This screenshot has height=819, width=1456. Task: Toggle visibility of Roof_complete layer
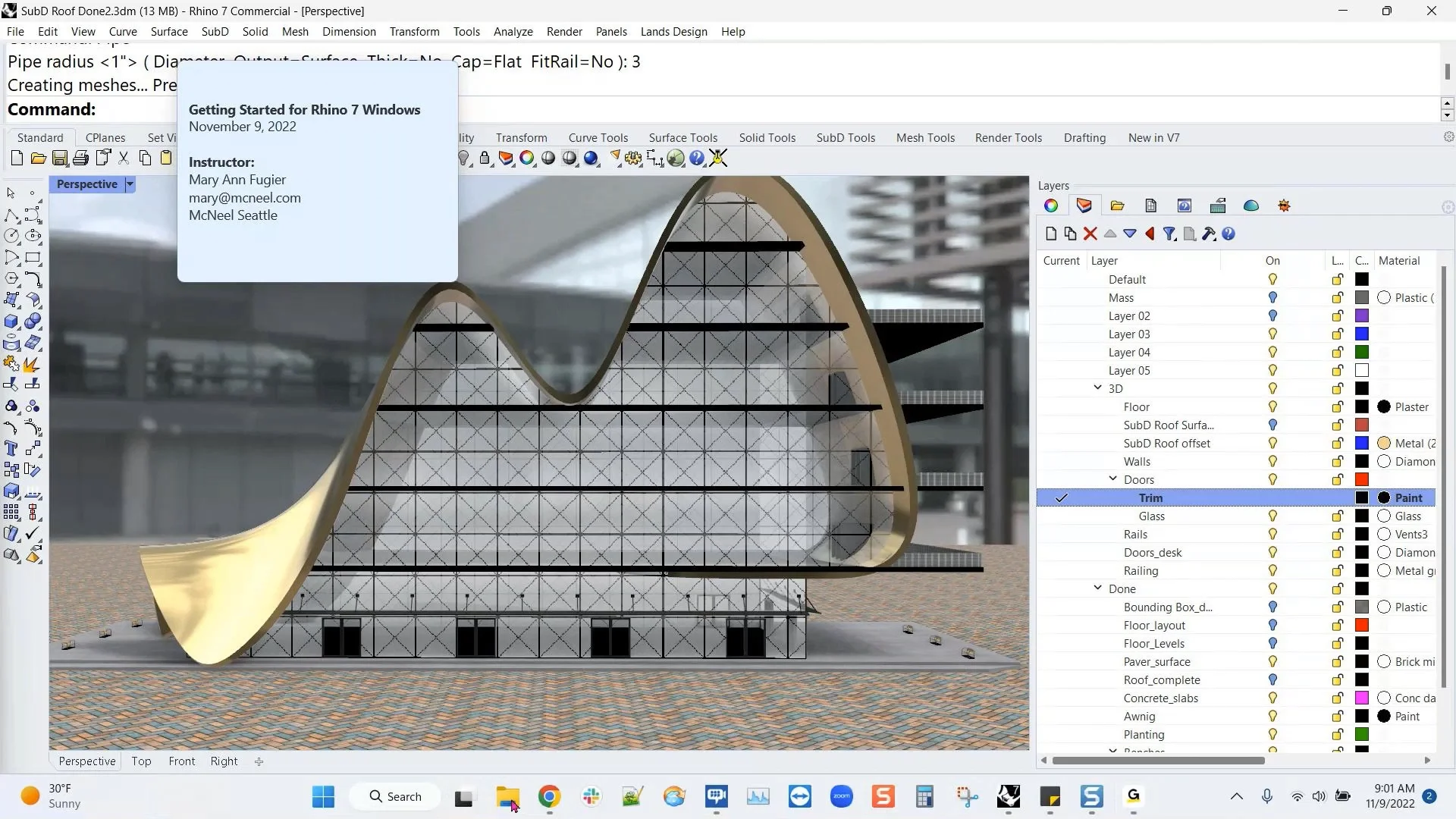(x=1272, y=680)
